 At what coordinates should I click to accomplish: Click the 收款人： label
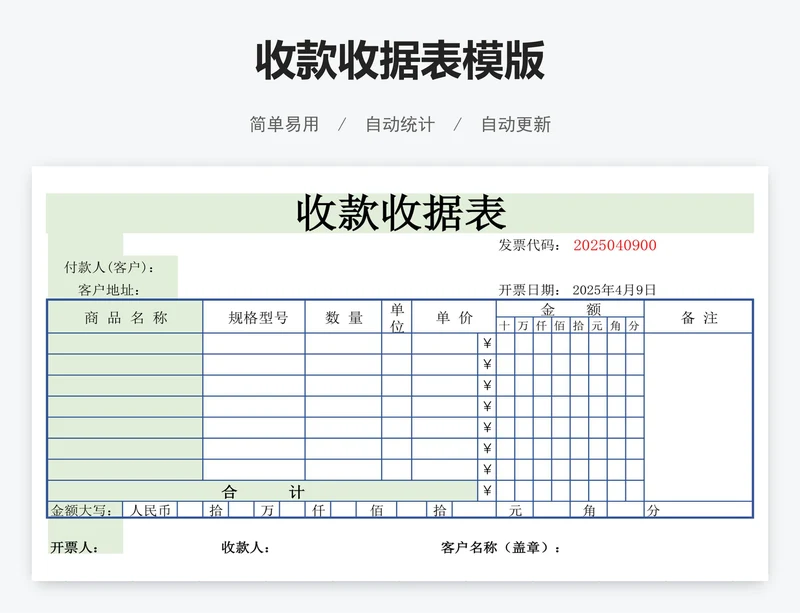pyautogui.click(x=246, y=548)
